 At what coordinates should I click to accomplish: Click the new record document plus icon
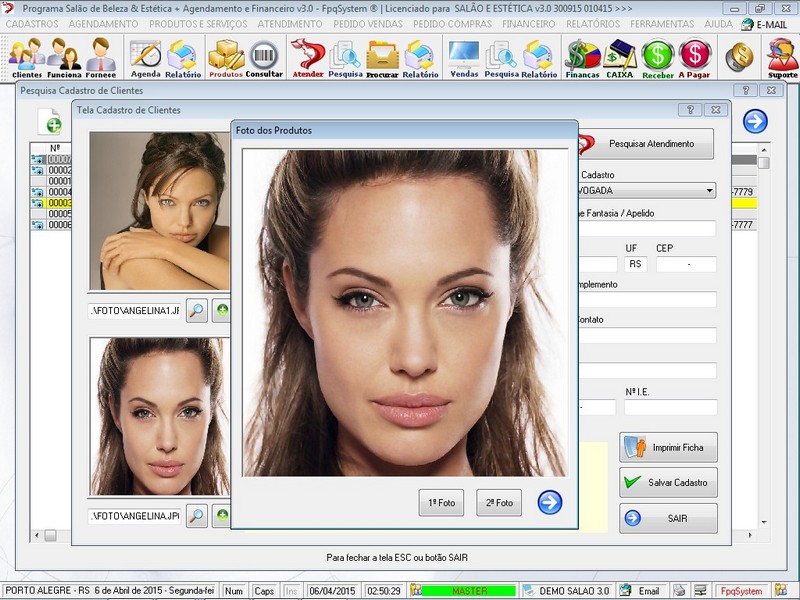tap(50, 121)
